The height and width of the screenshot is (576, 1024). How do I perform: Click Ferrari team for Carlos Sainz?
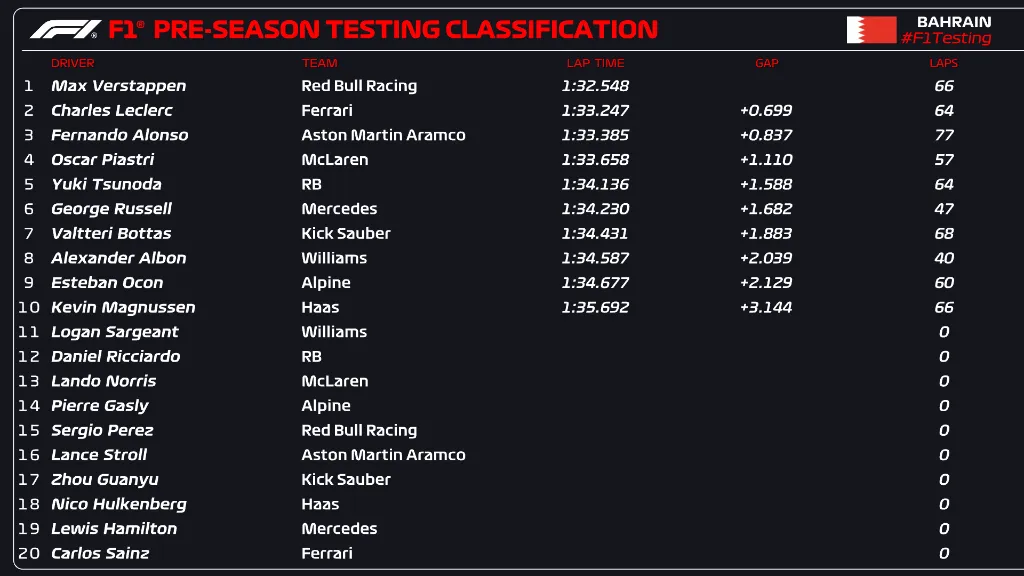click(327, 553)
